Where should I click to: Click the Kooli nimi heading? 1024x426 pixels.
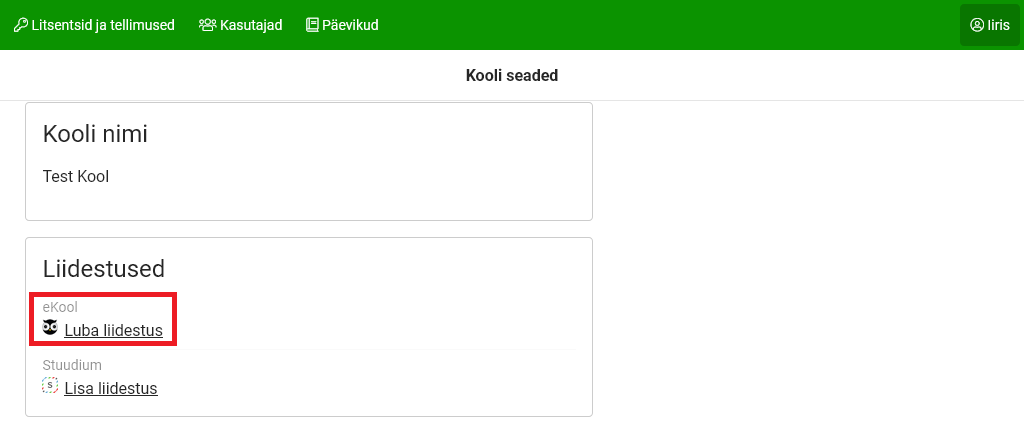pos(95,134)
